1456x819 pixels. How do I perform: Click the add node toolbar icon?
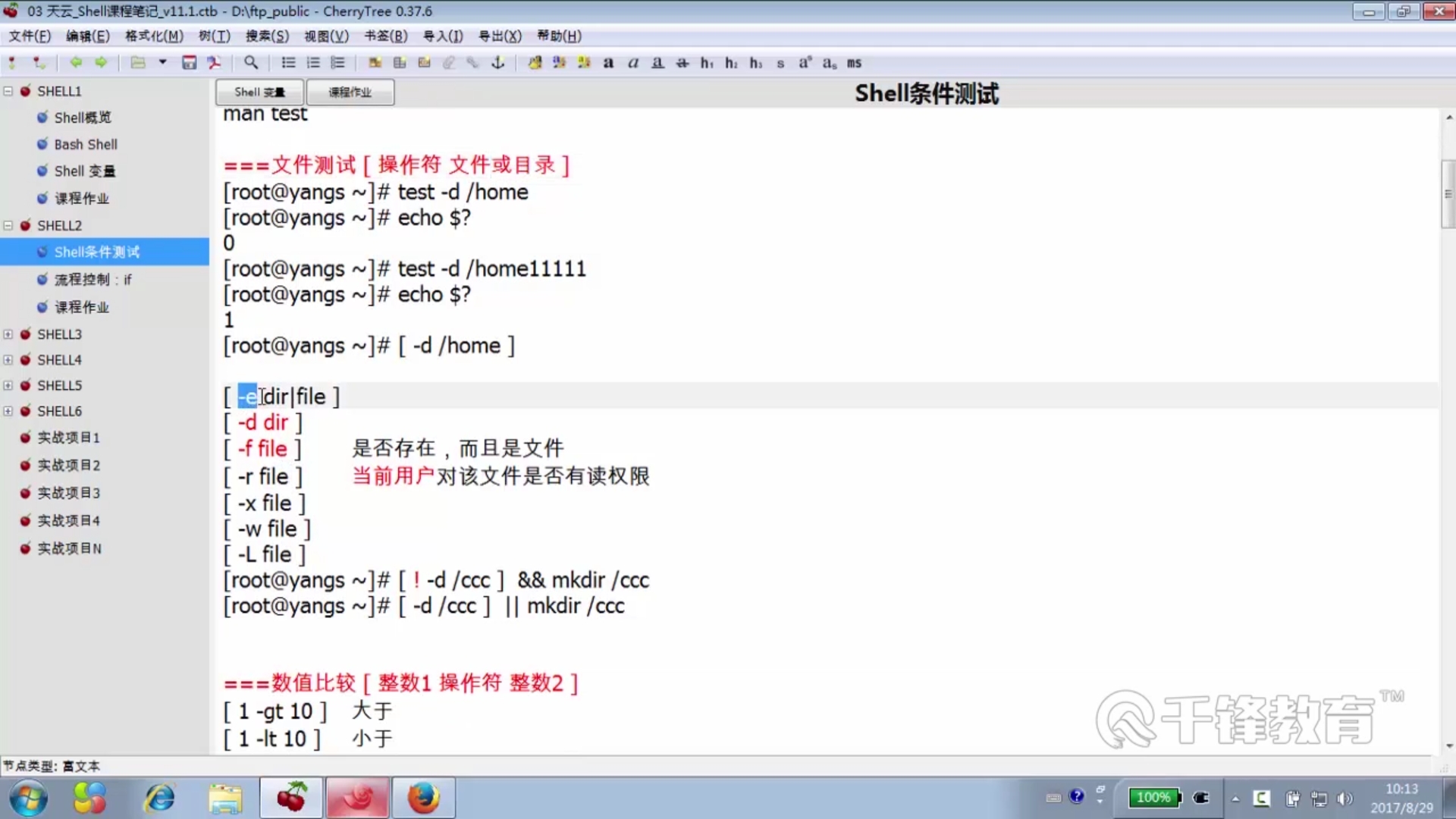[12, 63]
